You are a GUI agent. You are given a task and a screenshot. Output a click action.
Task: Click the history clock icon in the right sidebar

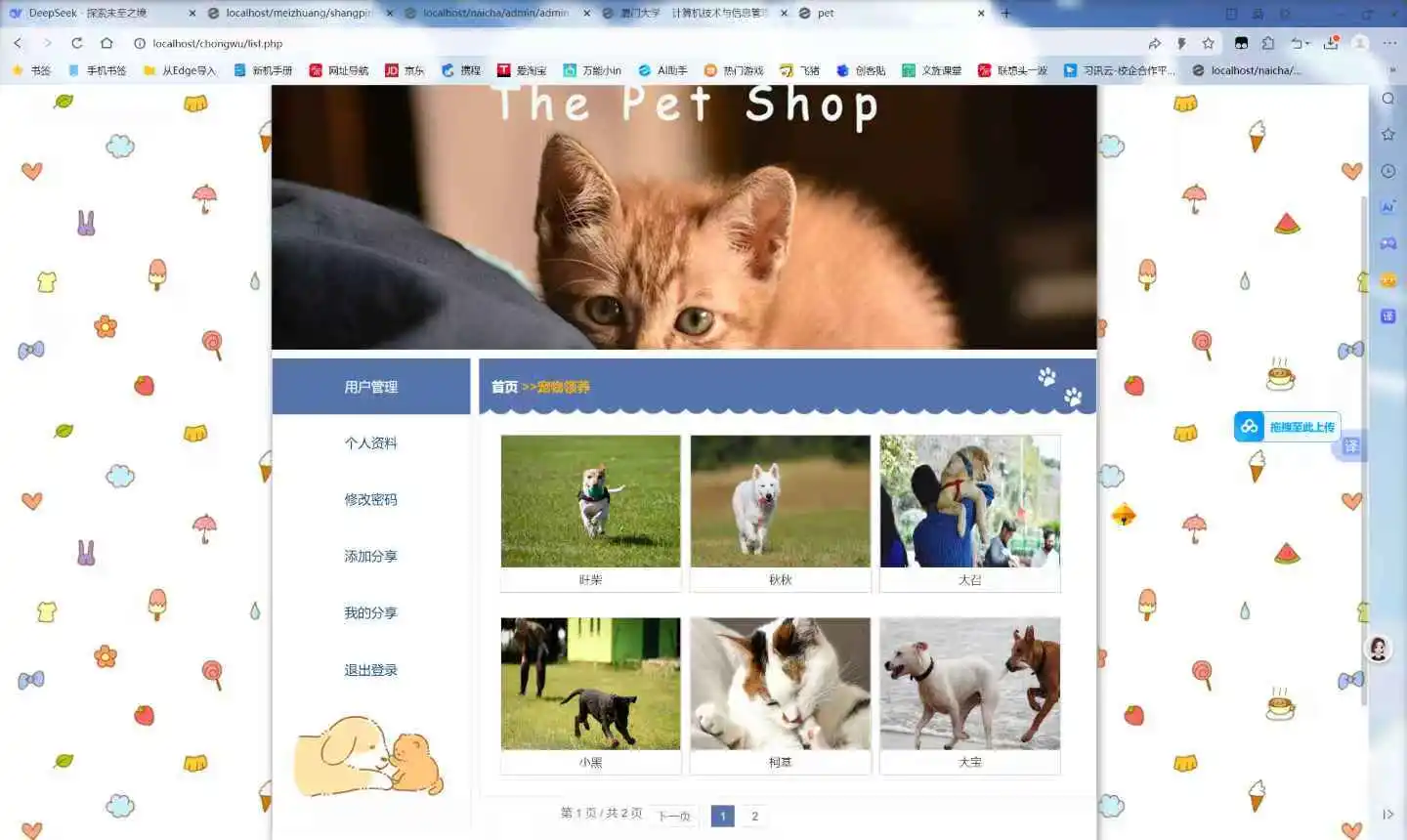point(1388,170)
